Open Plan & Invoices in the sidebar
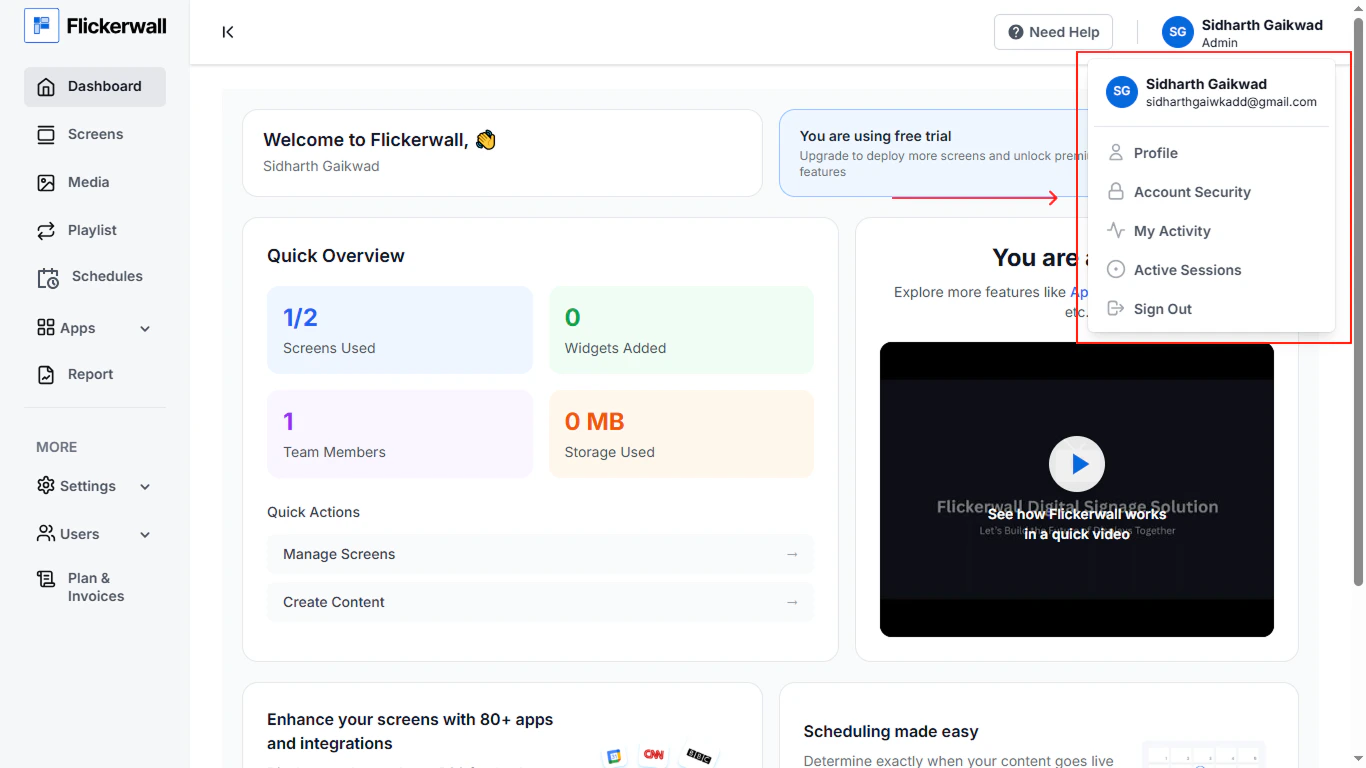 click(x=95, y=587)
